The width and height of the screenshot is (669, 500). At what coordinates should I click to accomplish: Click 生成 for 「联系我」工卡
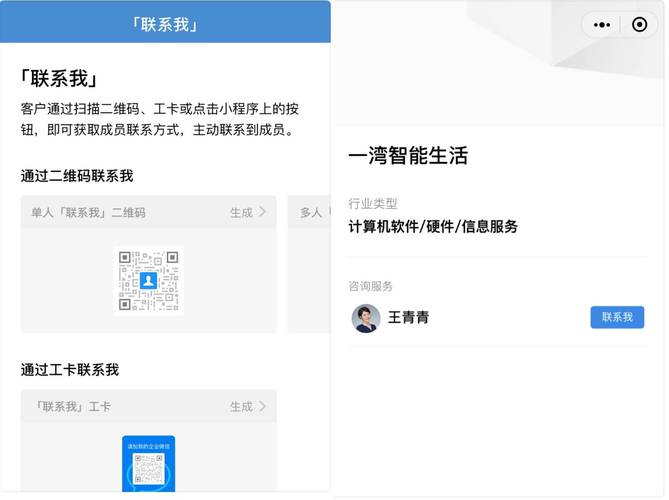(x=241, y=406)
